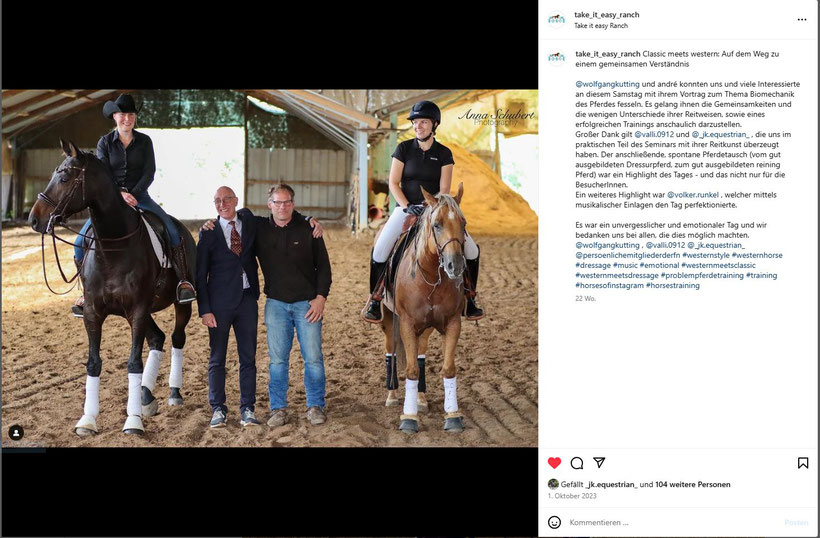Open the _jk.equestrian_ liker avatar
The image size is (820, 538).
pyautogui.click(x=553, y=484)
